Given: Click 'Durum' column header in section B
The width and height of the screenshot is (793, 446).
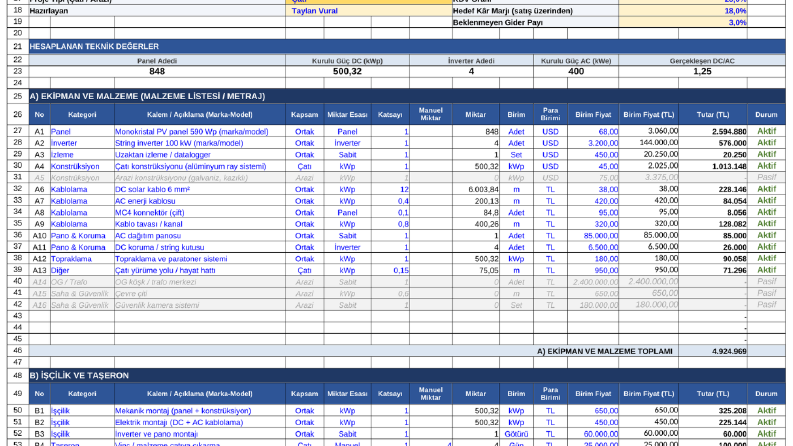Looking at the screenshot, I should coord(766,393).
